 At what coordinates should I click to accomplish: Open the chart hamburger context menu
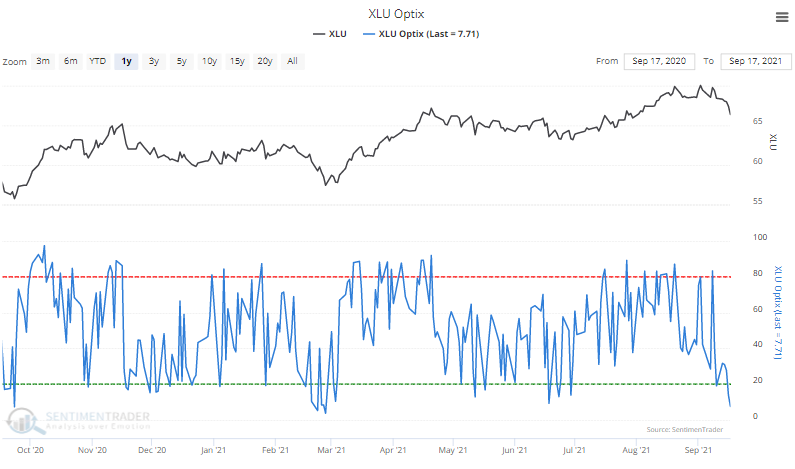780,17
